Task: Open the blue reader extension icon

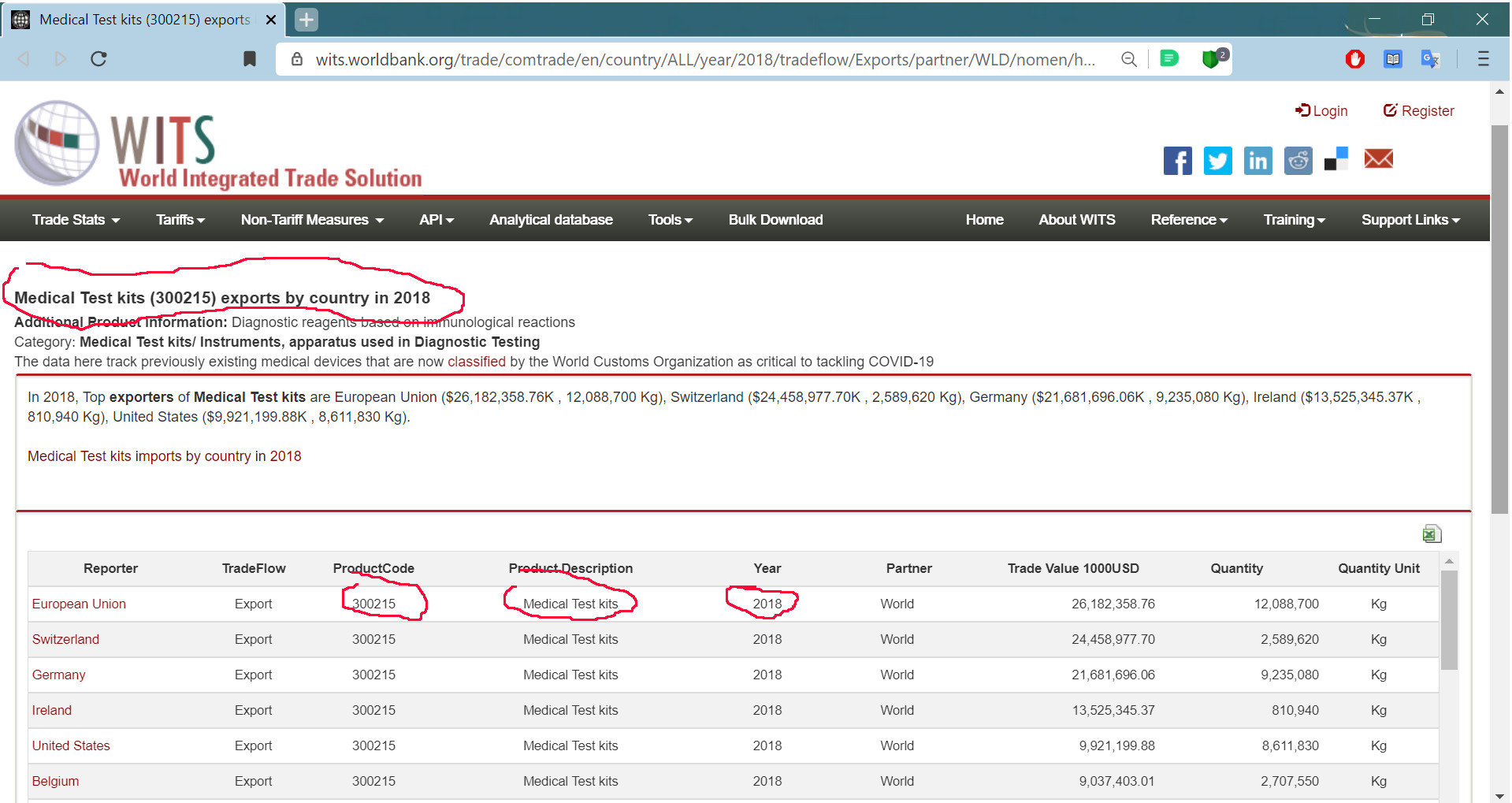Action: [x=1392, y=59]
